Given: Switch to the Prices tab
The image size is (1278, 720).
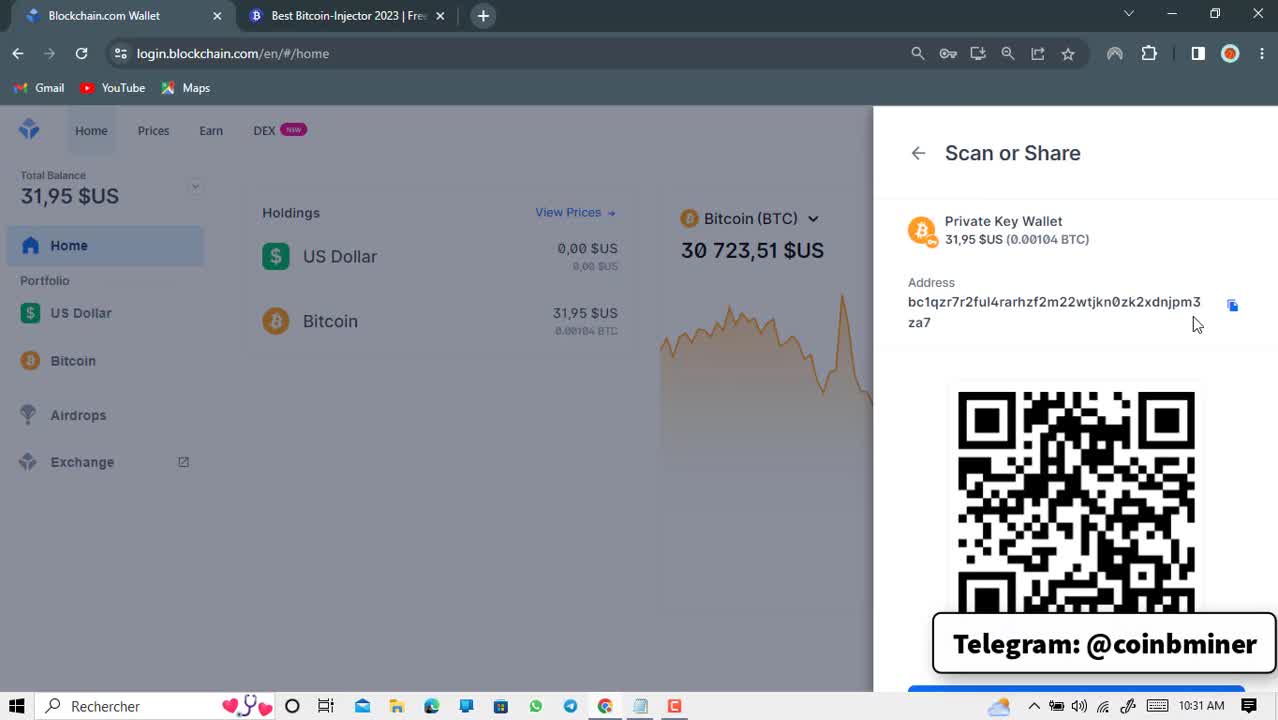Looking at the screenshot, I should 153,130.
